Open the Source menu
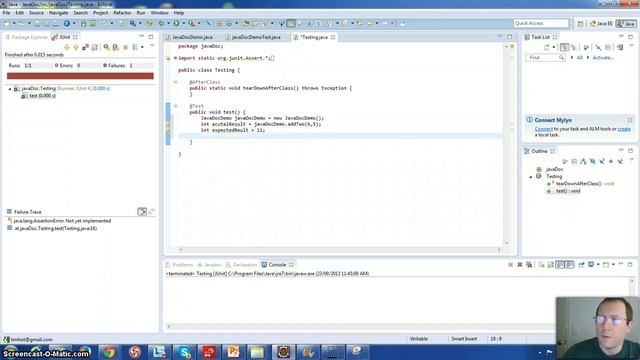This screenshot has height=360, width=640. pos(36,13)
